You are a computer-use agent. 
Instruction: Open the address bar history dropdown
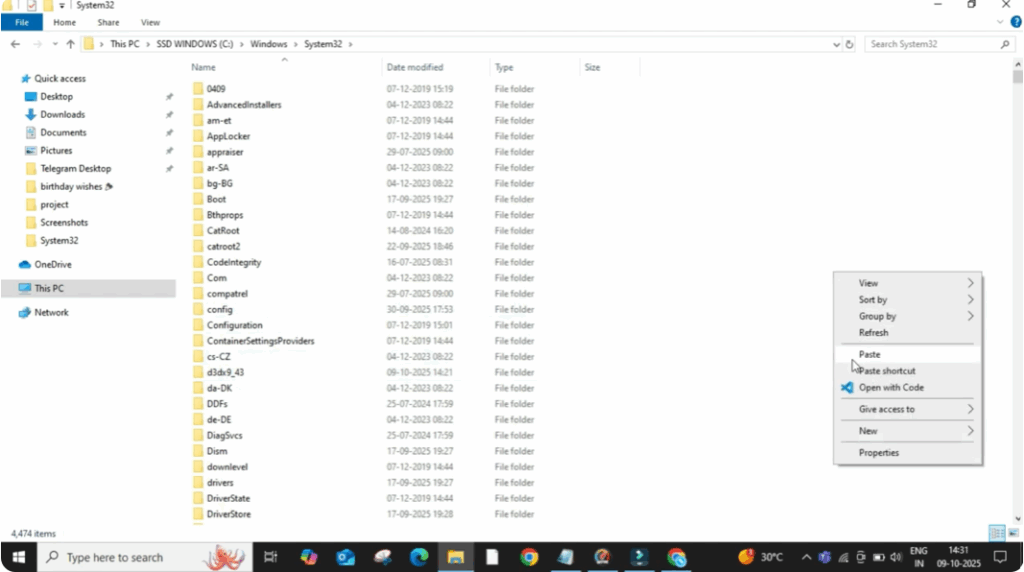[x=836, y=44]
